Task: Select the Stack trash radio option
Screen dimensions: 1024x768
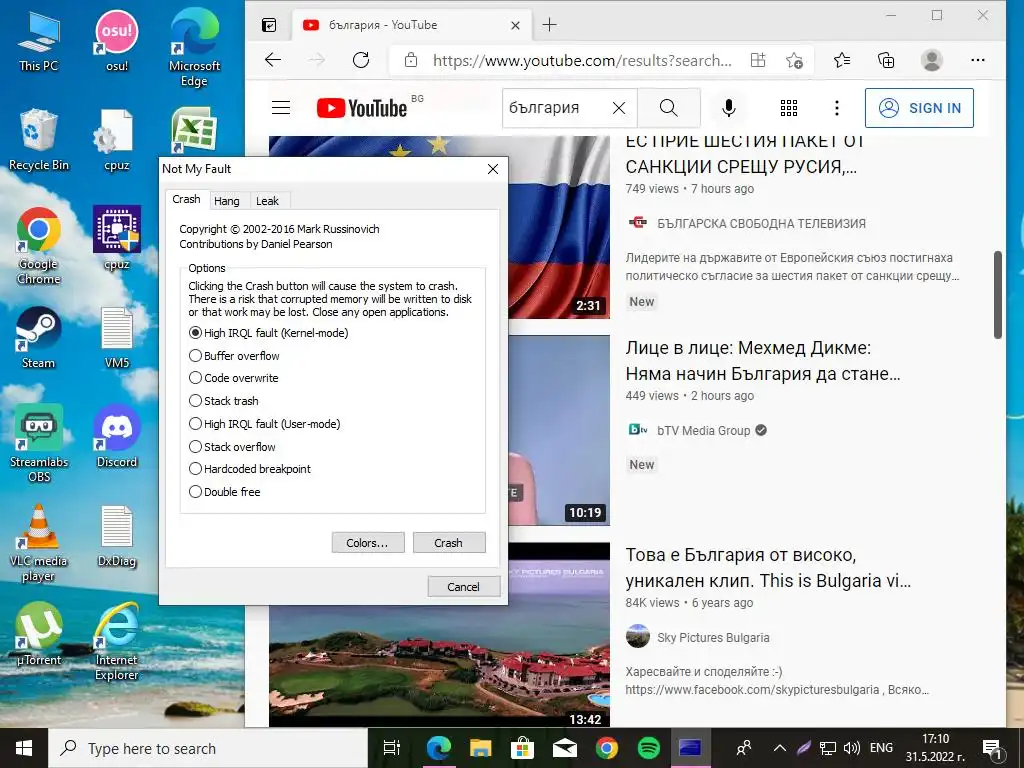Action: (223, 401)
